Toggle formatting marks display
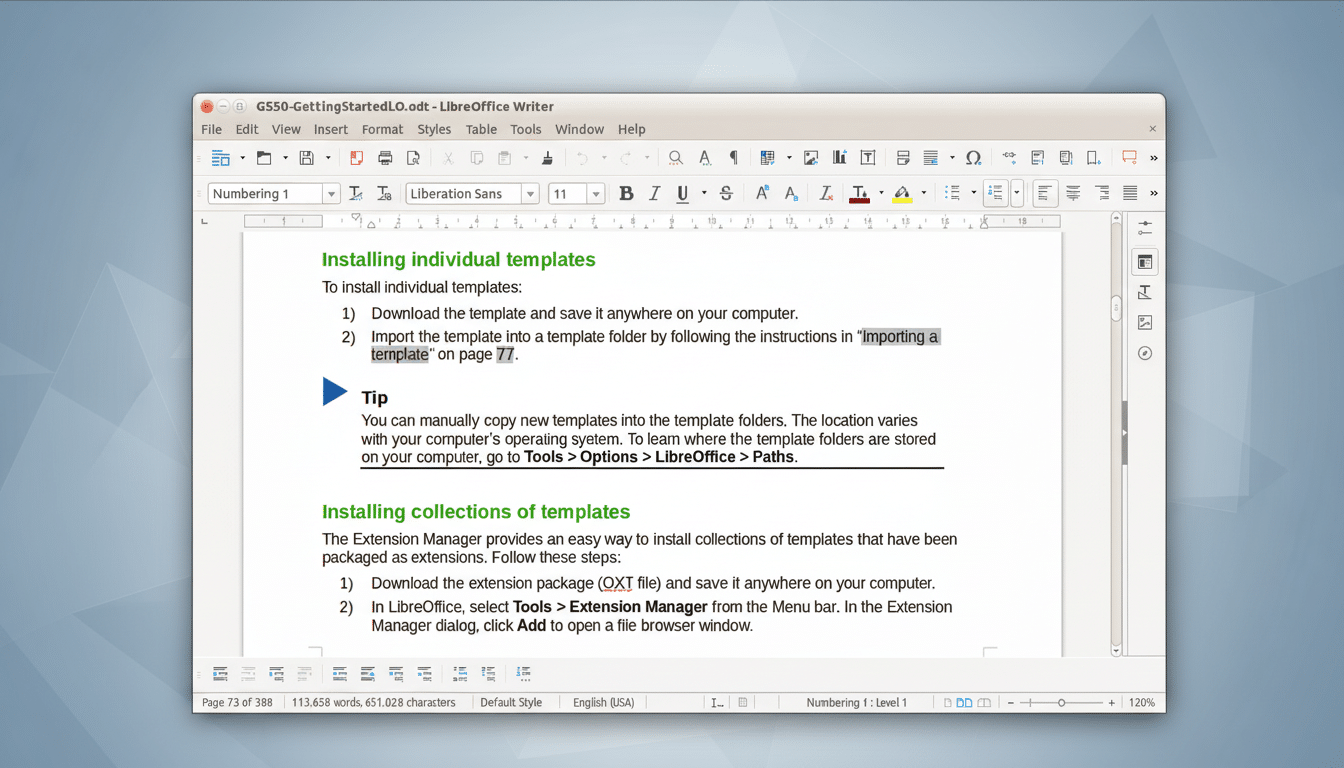Screen dimensions: 1344x768 tap(733, 157)
